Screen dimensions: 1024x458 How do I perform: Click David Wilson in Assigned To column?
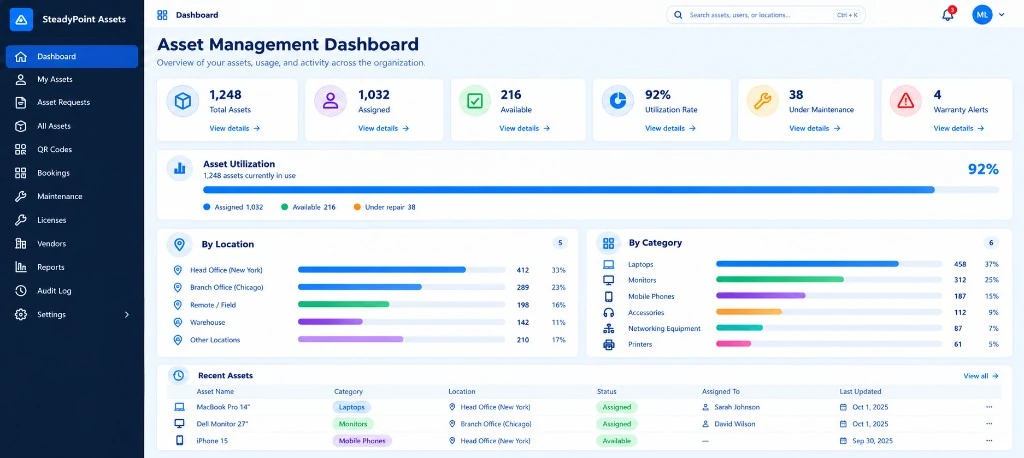[x=734, y=424]
